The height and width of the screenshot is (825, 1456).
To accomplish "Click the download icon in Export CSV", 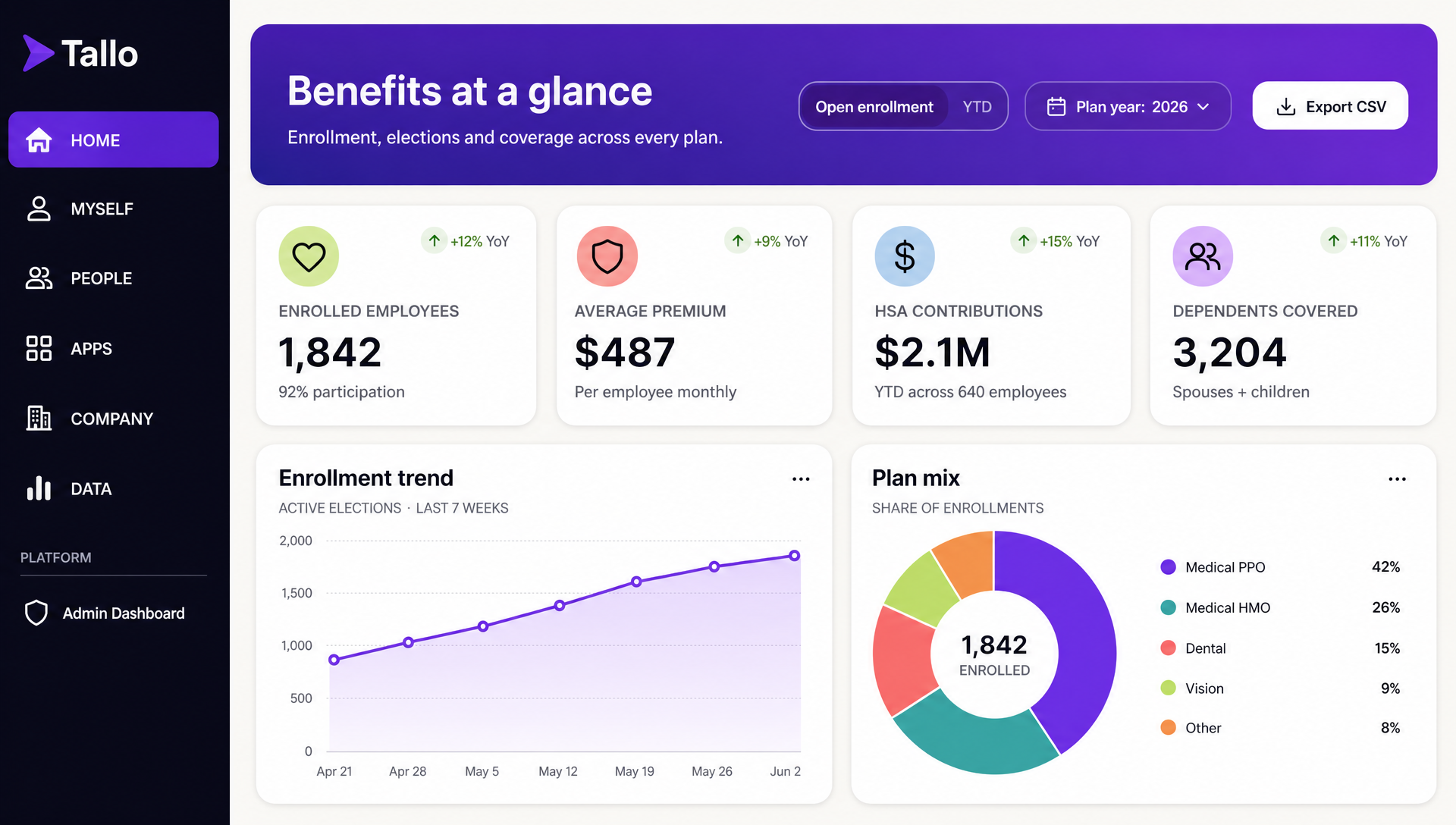I will [1286, 107].
